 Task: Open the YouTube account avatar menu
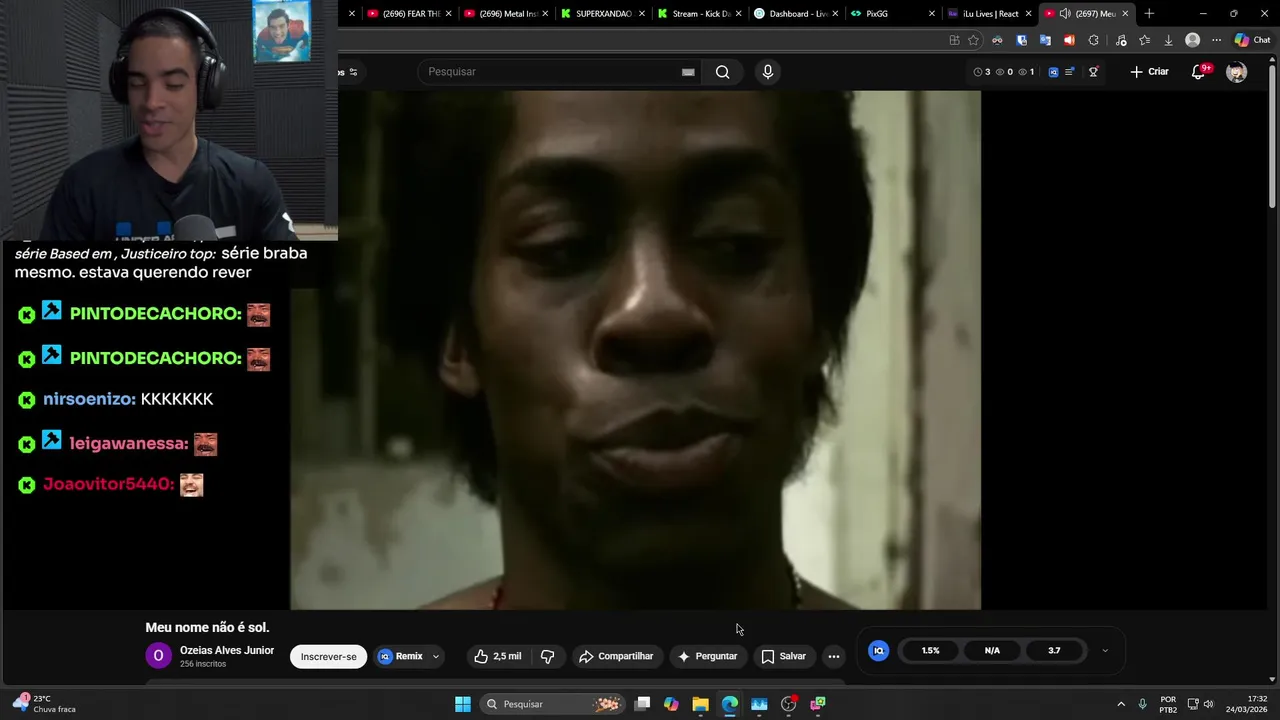pyautogui.click(x=1237, y=72)
